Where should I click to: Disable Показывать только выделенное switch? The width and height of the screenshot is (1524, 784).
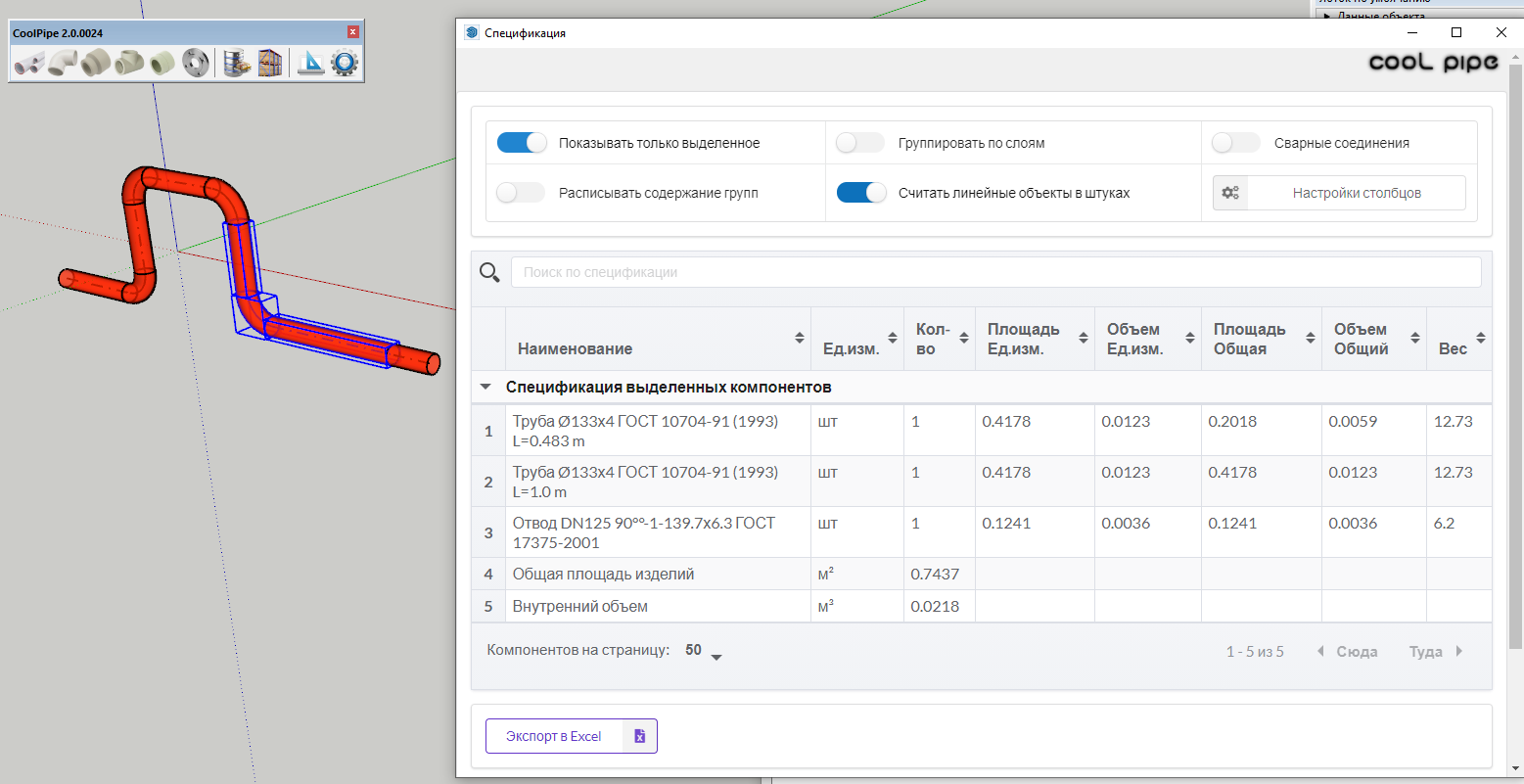coord(522,143)
